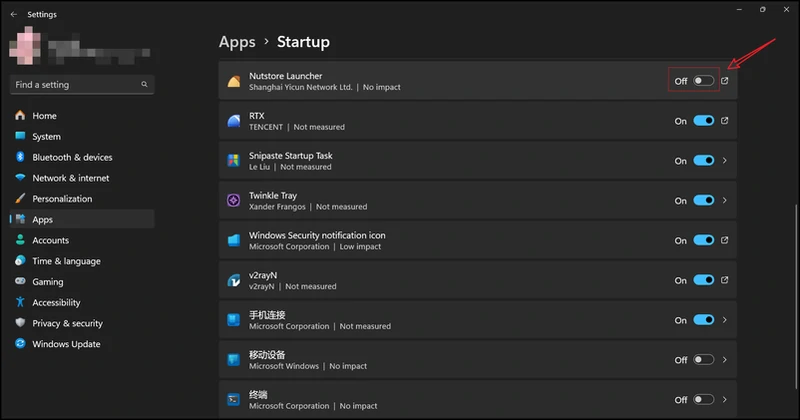800x420 pixels.
Task: Expand the Snipaste Startup Task chevron
Action: (x=725, y=161)
